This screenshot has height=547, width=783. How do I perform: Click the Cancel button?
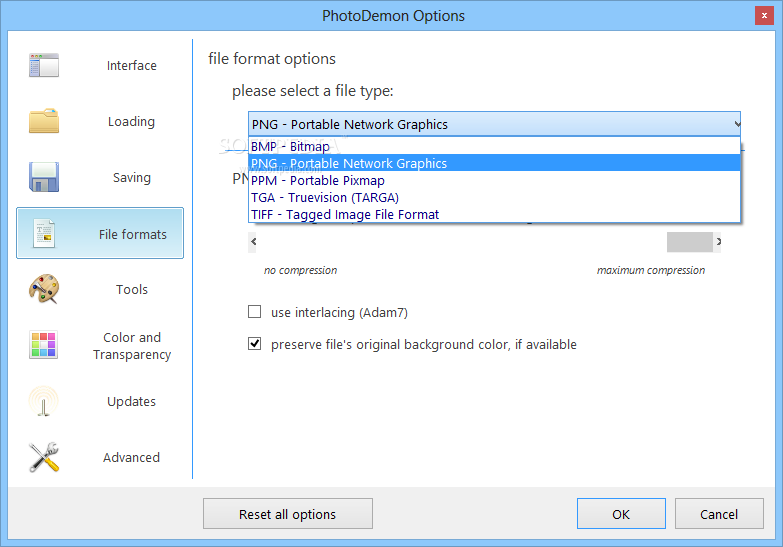[x=719, y=514]
